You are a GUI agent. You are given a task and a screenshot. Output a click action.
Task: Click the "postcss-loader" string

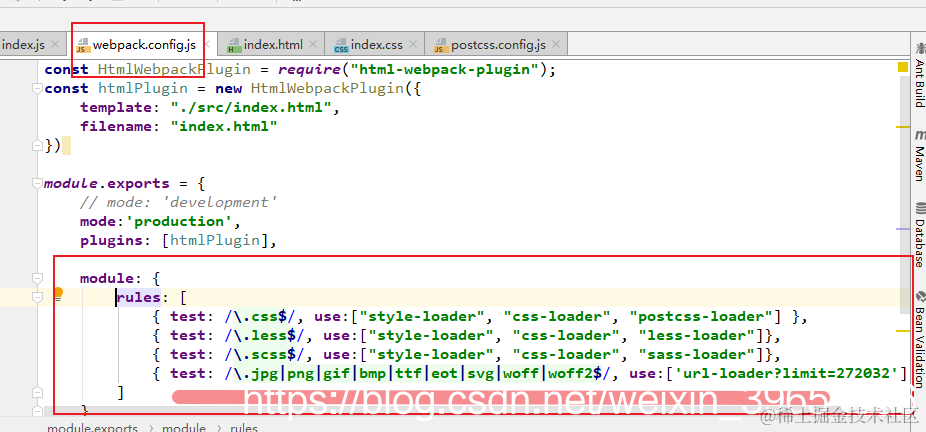pyautogui.click(x=702, y=317)
